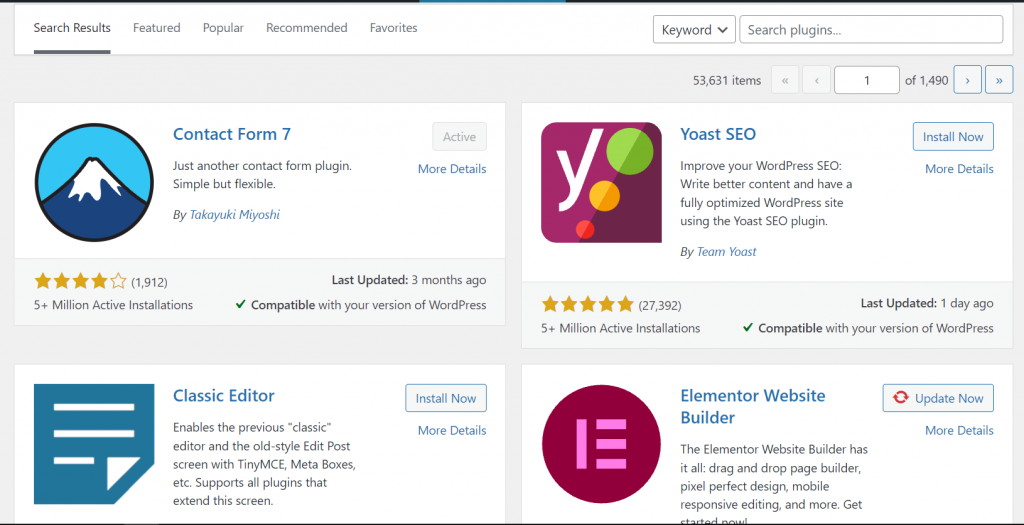Visit author Team Yoast's link
Screen dimensions: 1024x525
tap(726, 251)
